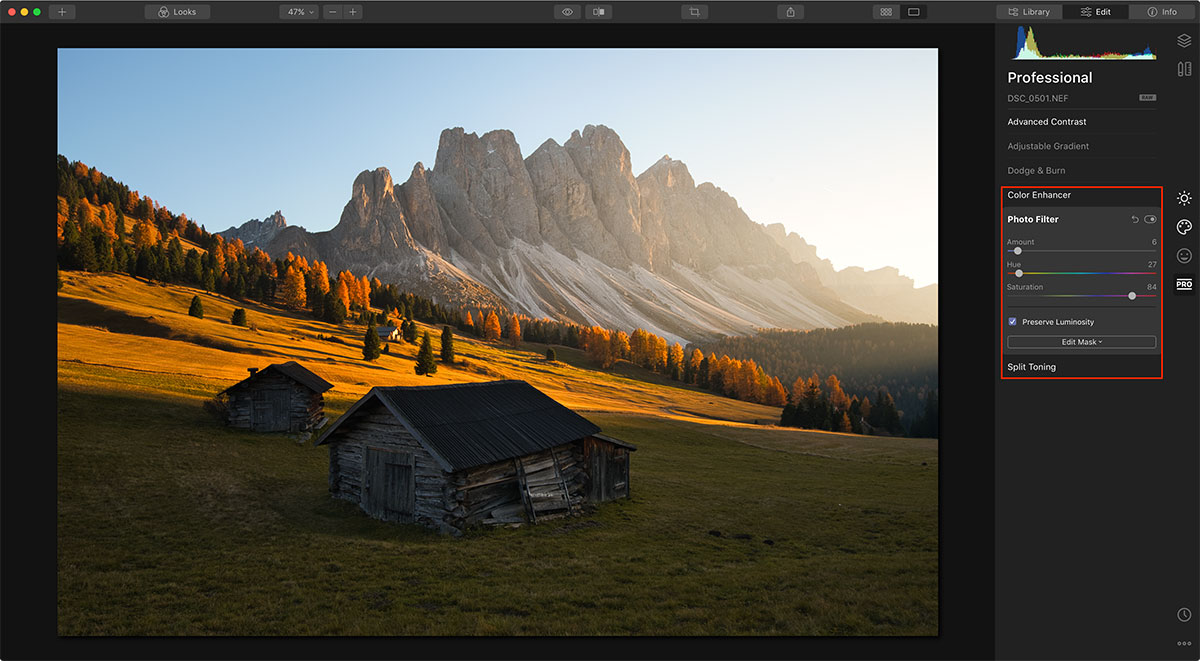Open the History clock icon
The width and height of the screenshot is (1200, 661).
[1184, 614]
